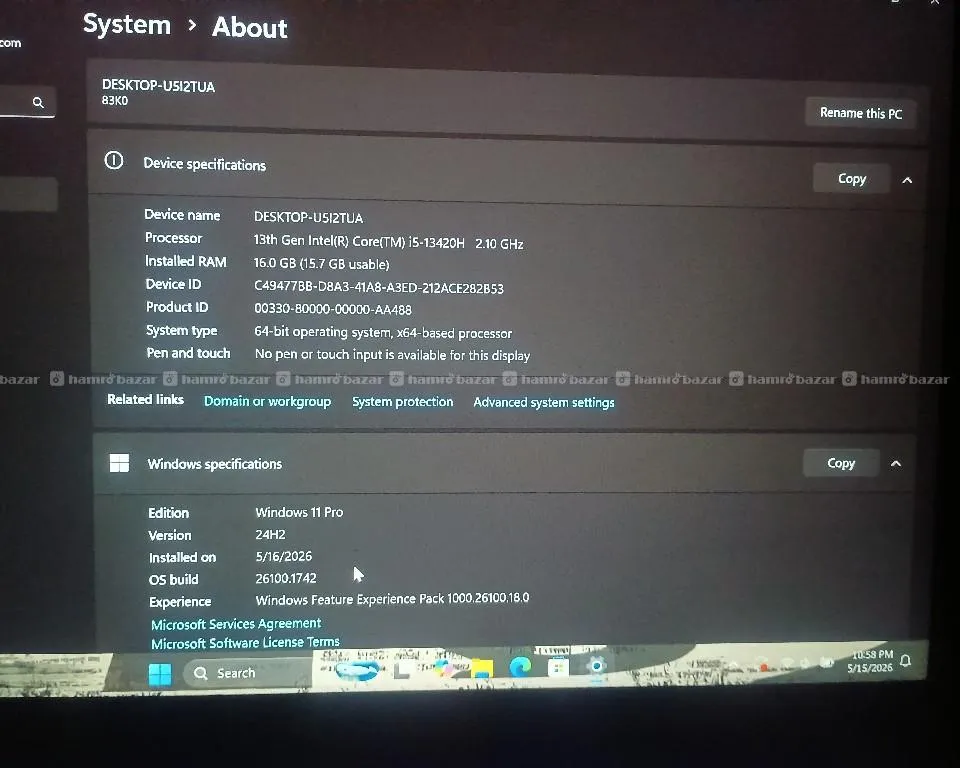Copy the Device specifications
The height and width of the screenshot is (768, 960).
pos(851,178)
